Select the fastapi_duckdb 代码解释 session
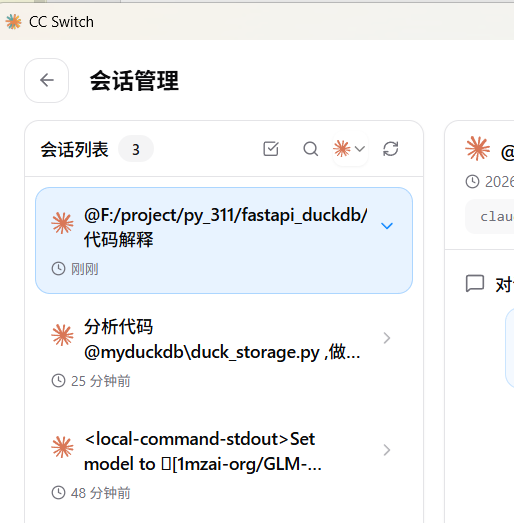The height and width of the screenshot is (523, 514). [x=224, y=240]
